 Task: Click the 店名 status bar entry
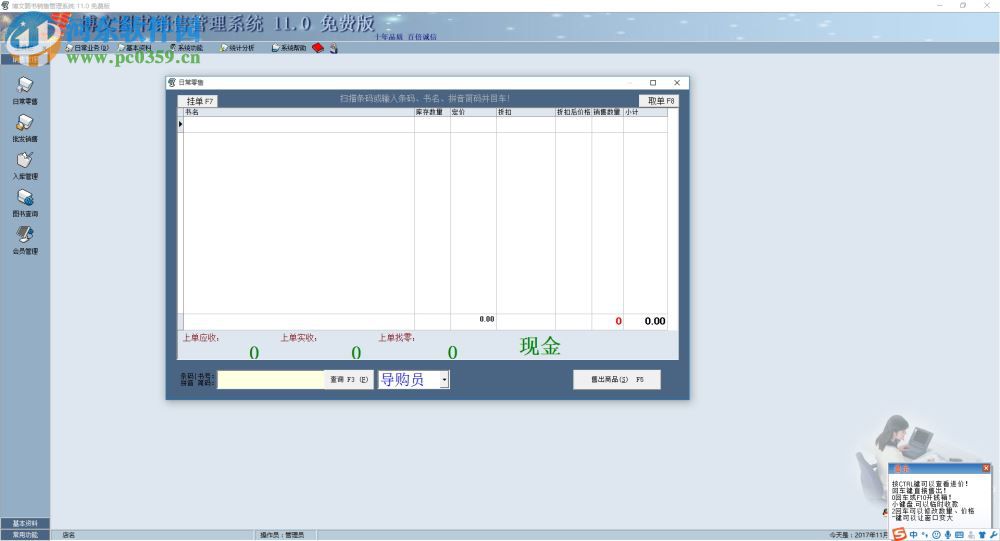(x=68, y=535)
